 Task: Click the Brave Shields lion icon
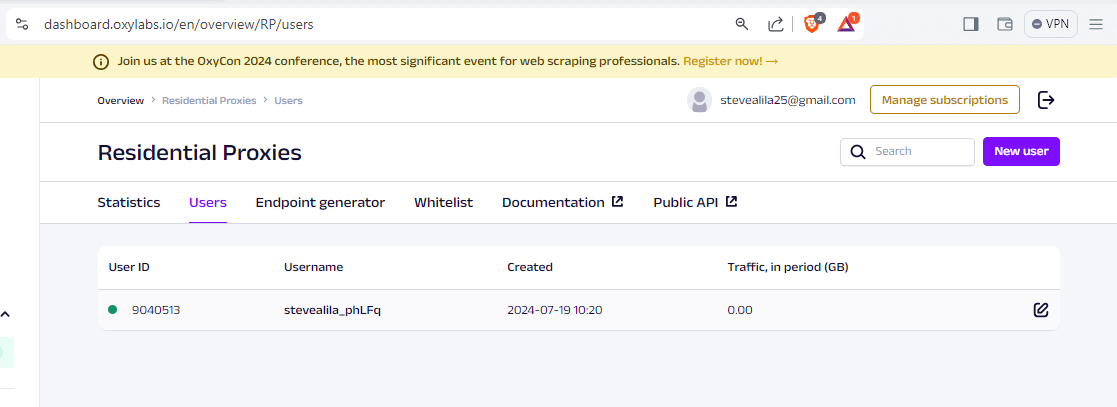[x=812, y=24]
